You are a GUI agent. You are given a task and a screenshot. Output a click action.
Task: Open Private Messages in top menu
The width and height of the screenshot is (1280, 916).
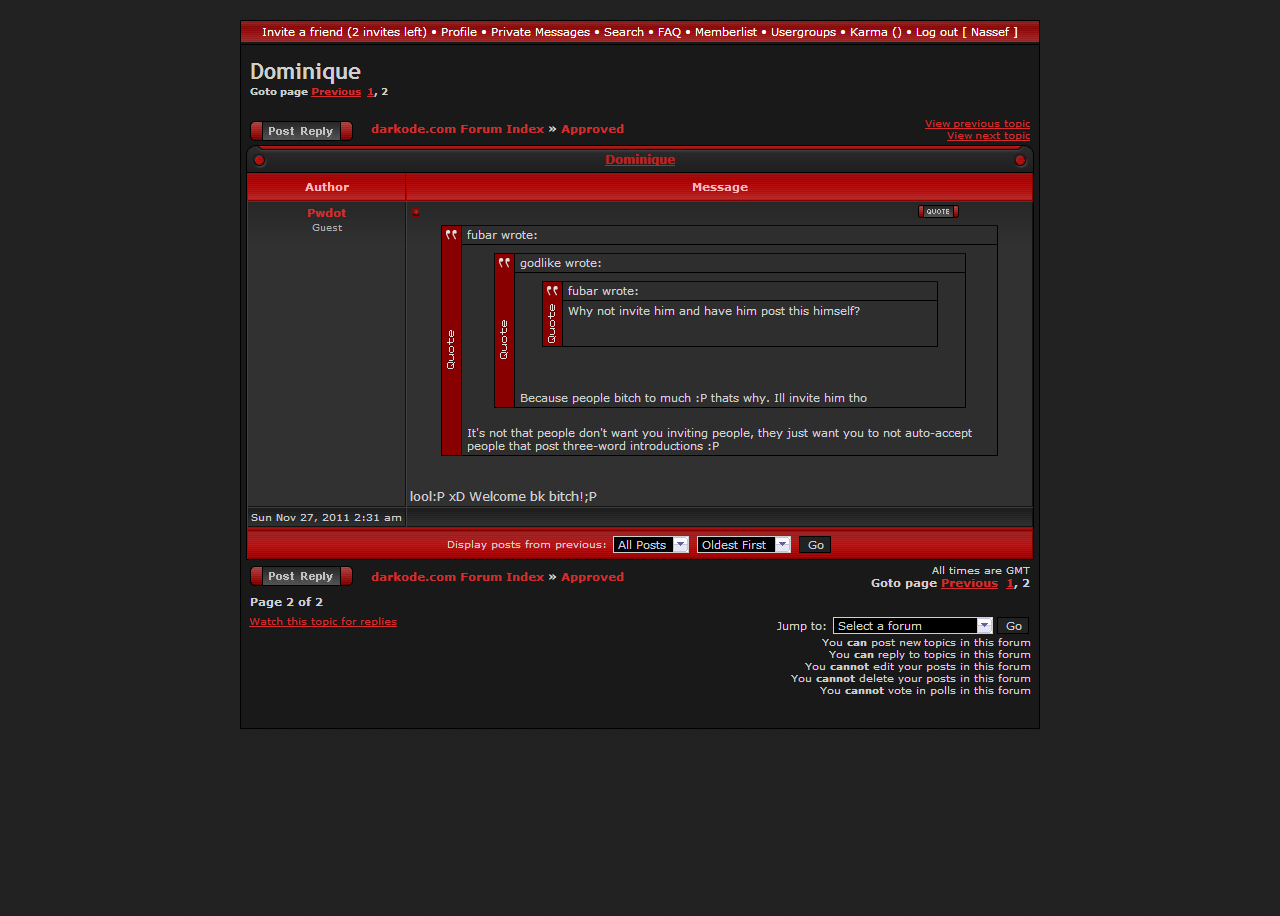pos(540,32)
